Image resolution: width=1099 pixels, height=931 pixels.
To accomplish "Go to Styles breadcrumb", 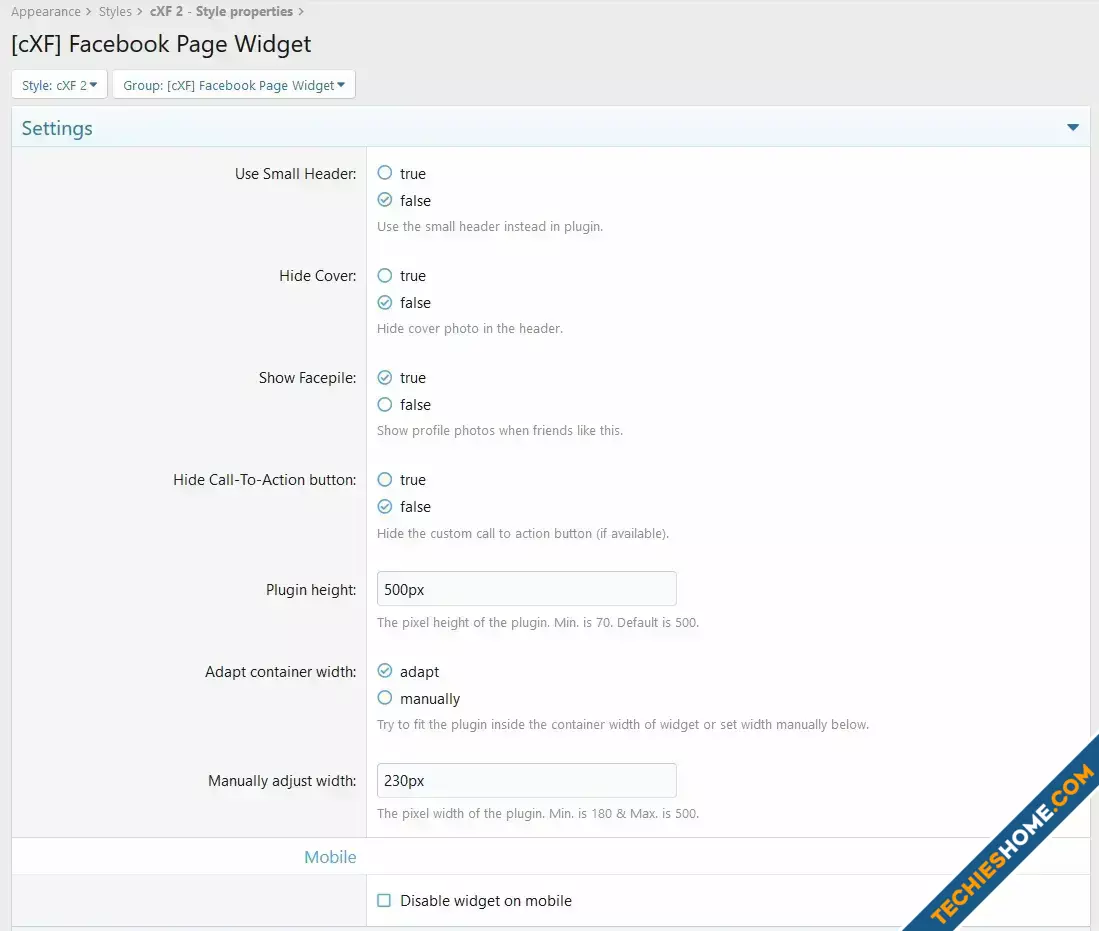I will click(115, 11).
